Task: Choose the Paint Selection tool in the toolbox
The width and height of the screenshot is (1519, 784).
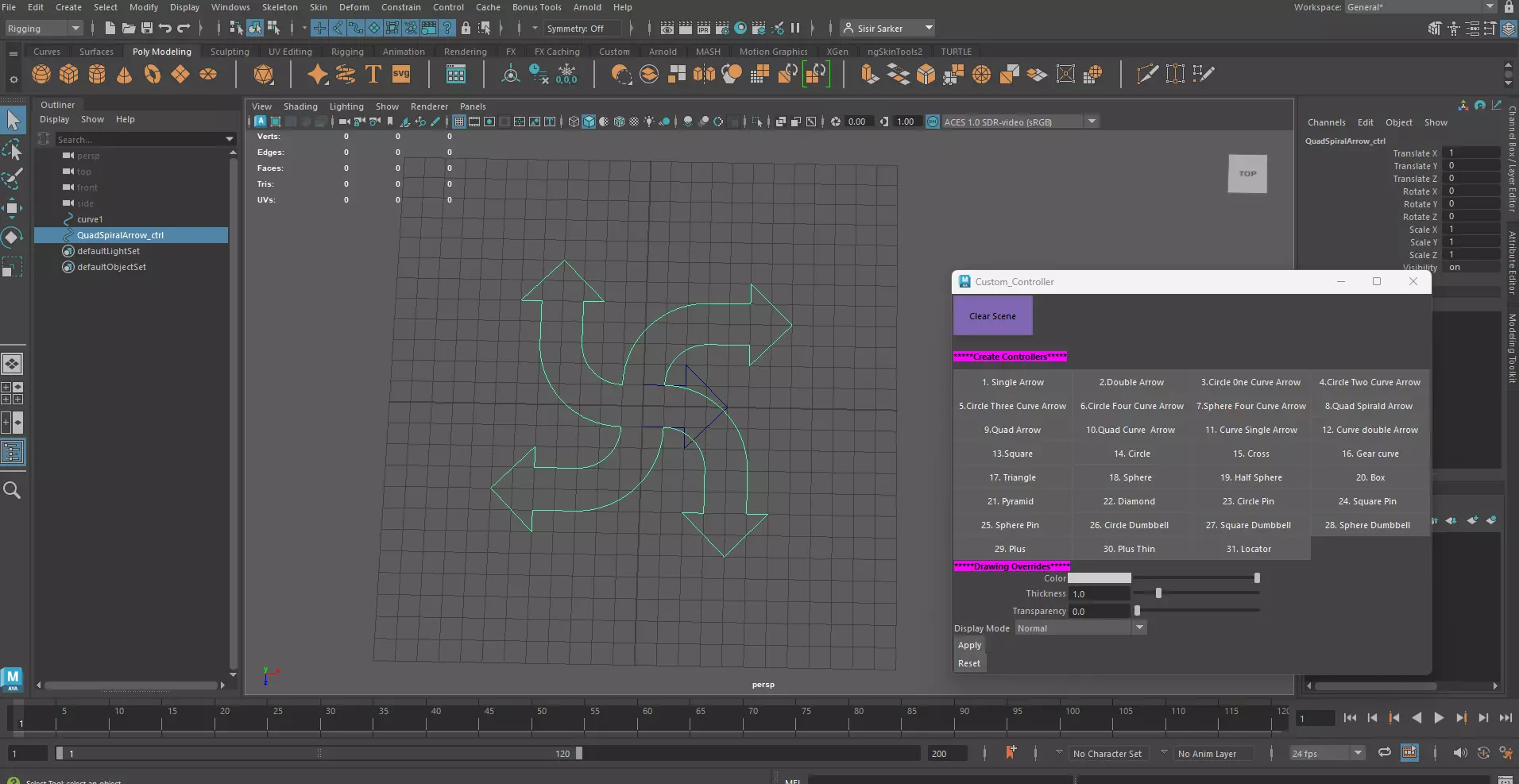Action: (x=13, y=179)
